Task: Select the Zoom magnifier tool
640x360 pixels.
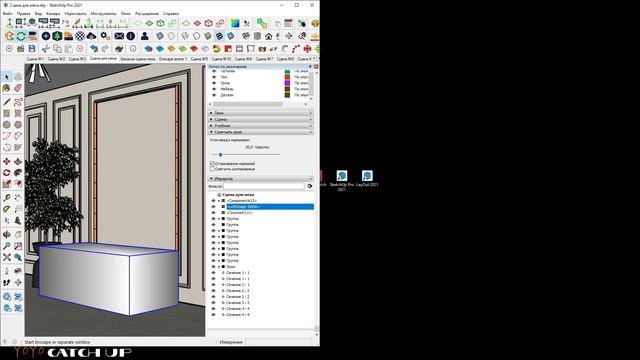Action: (7, 246)
